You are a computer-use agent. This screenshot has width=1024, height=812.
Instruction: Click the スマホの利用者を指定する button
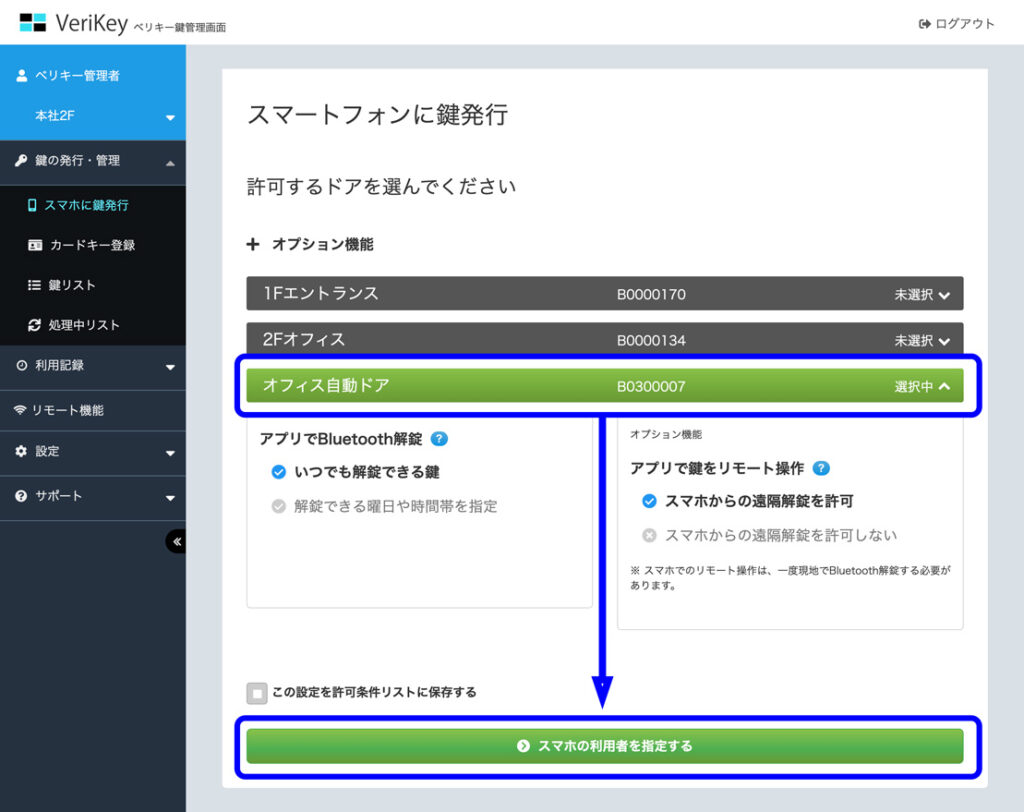click(604, 746)
